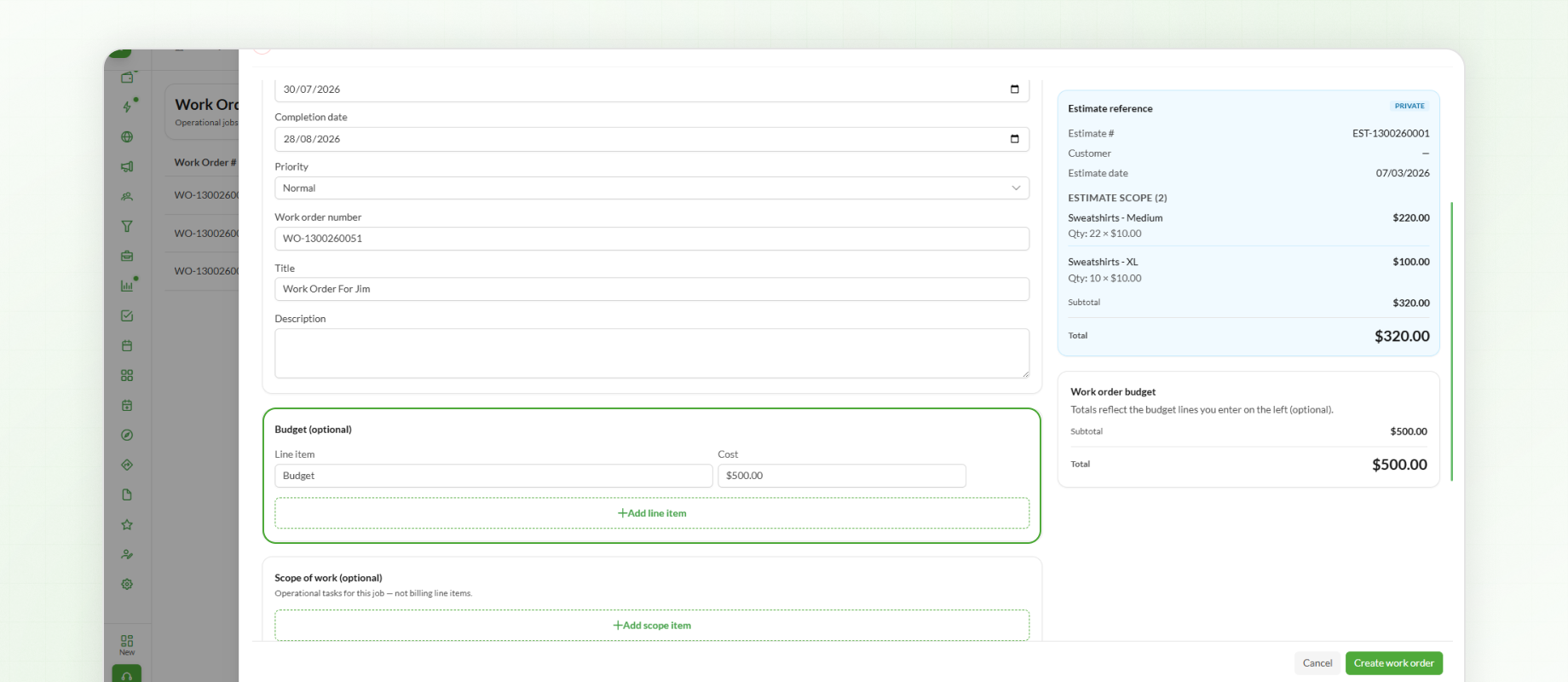Open the people group sidebar icon

click(x=127, y=196)
